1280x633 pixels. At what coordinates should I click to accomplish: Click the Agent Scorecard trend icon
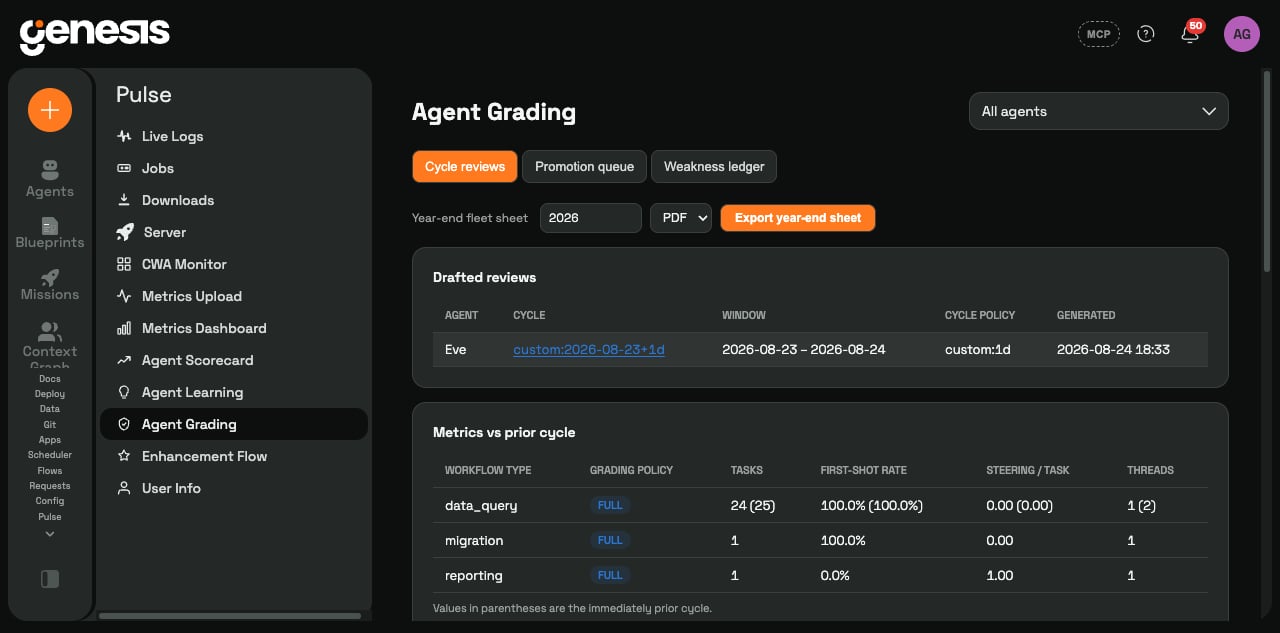point(124,360)
